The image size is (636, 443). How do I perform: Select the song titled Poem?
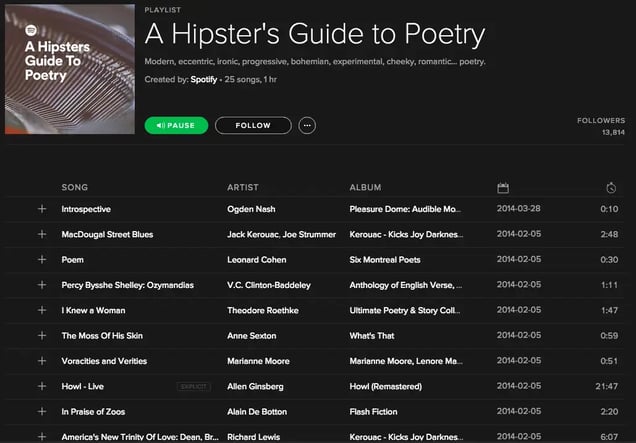coord(73,260)
